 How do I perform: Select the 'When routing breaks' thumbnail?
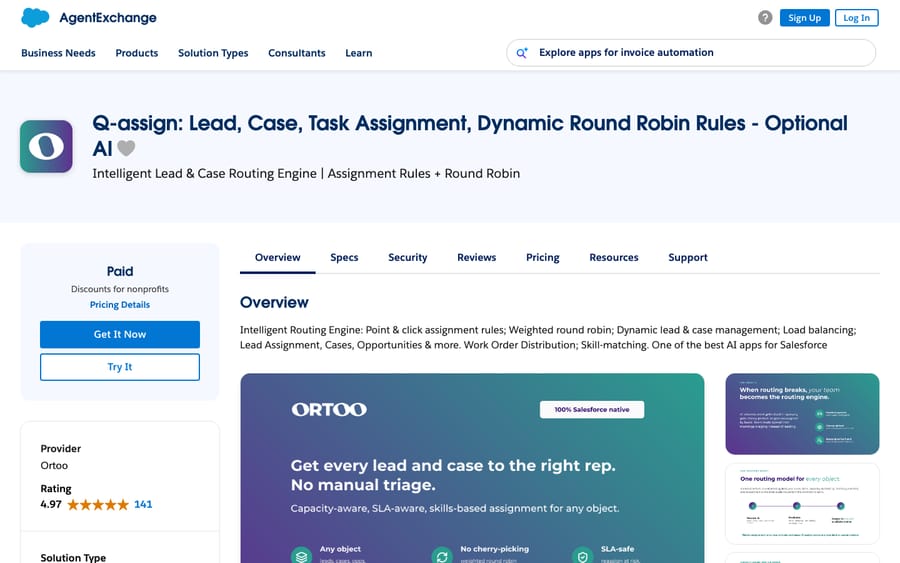pos(802,414)
